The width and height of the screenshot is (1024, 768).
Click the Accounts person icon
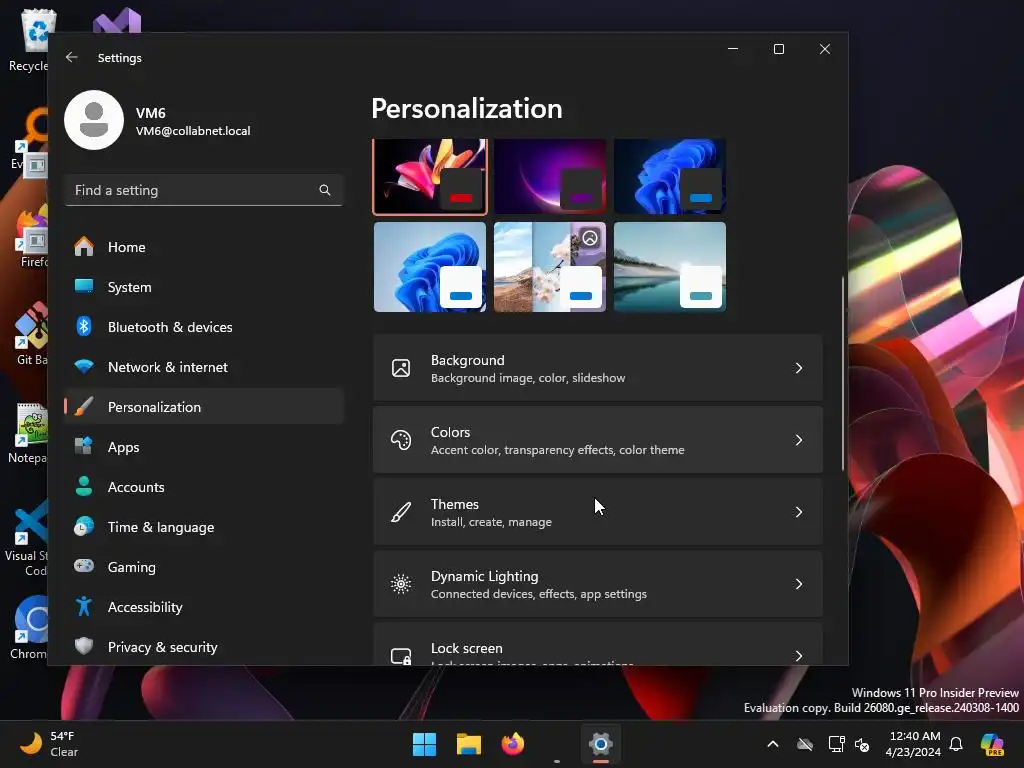[84, 486]
